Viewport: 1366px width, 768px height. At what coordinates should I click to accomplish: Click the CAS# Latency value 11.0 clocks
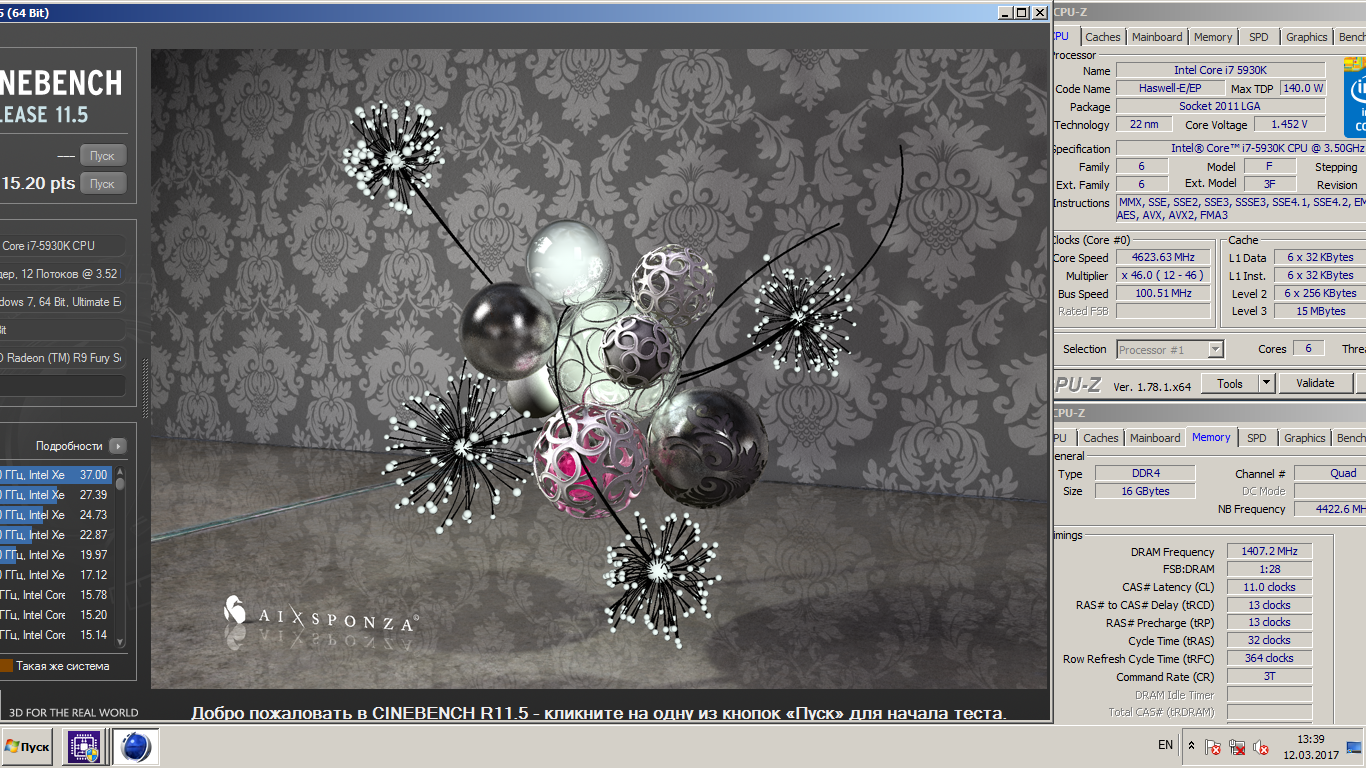pos(1269,588)
